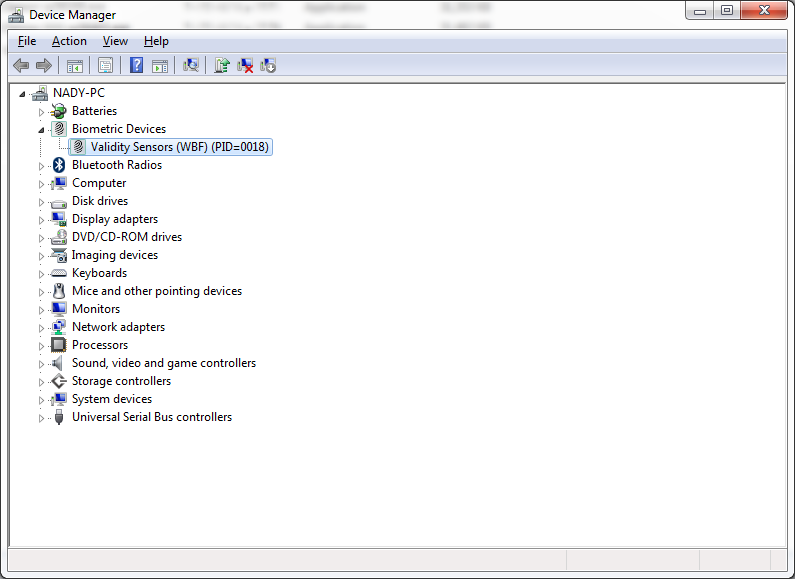Select the Network adapters label
Image resolution: width=795 pixels, height=579 pixels.
click(118, 327)
